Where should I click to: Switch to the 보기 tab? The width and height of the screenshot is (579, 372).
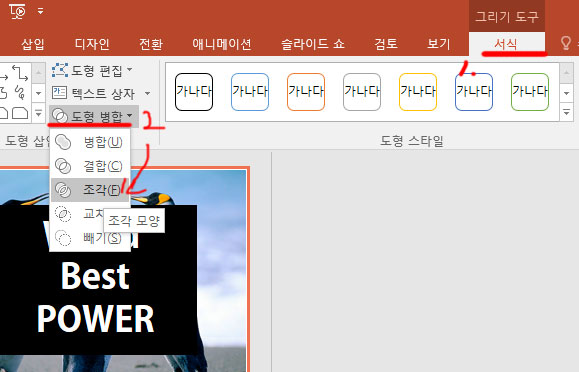point(438,44)
